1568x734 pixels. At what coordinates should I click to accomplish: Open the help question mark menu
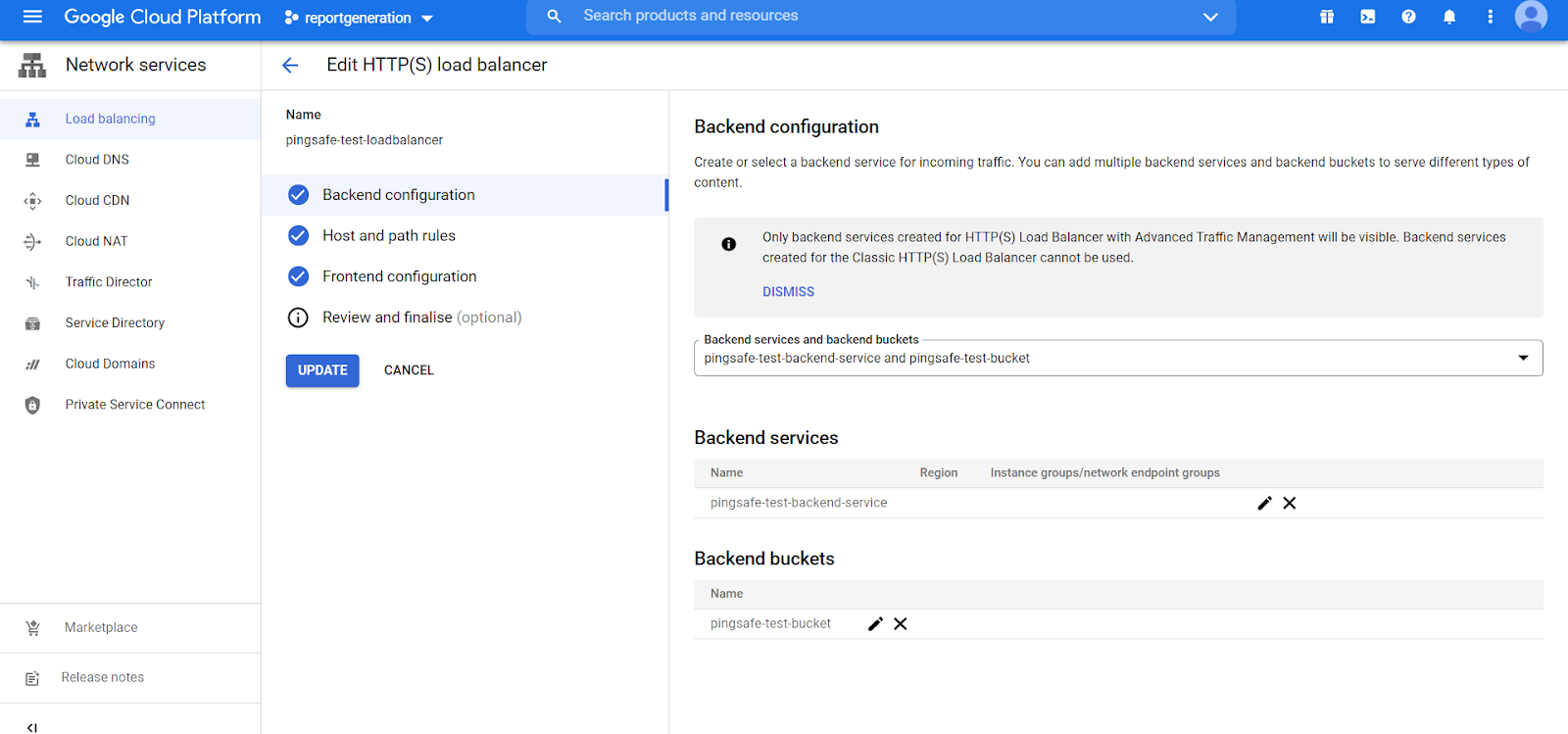point(1408,17)
